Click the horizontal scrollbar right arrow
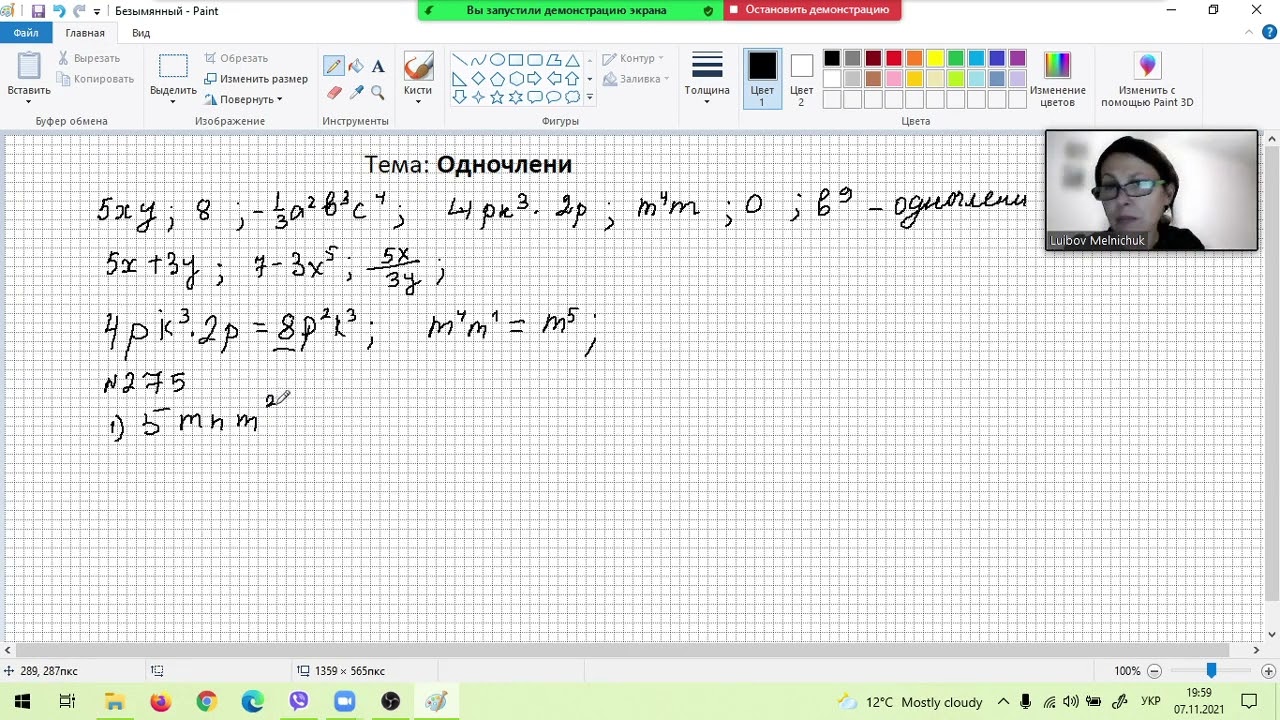This screenshot has height=720, width=1280. click(x=1257, y=650)
